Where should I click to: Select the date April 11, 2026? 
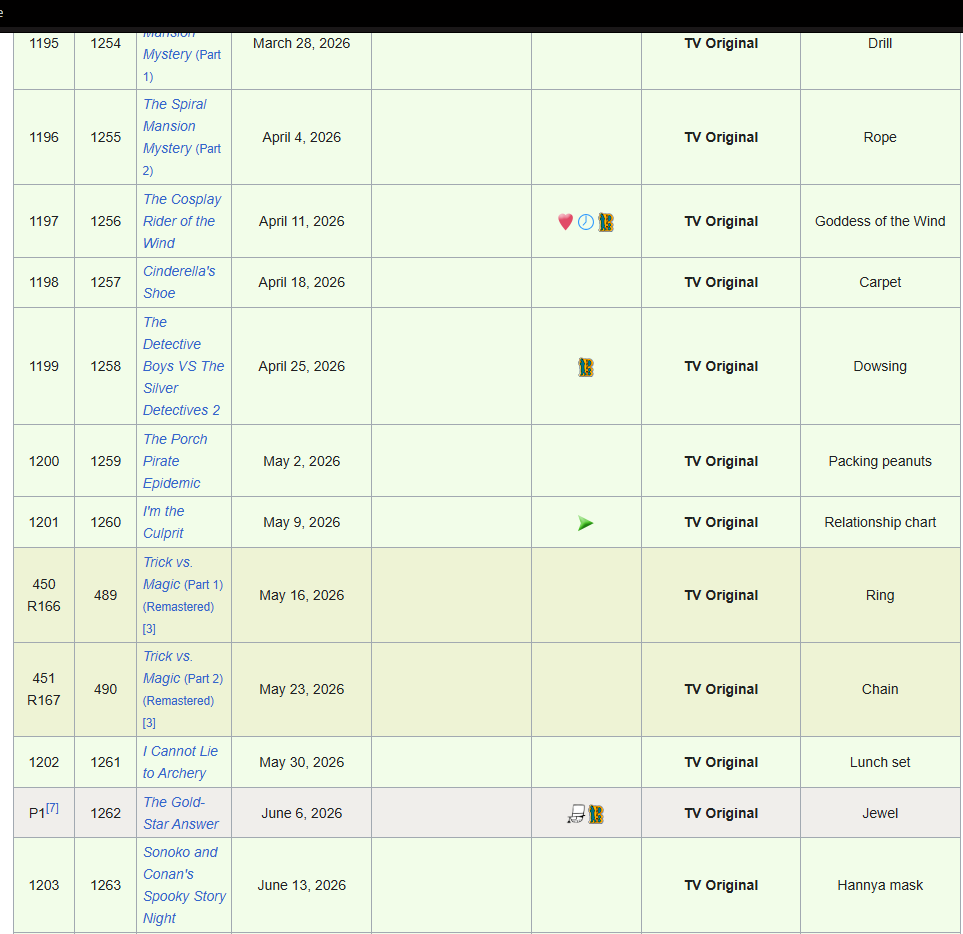point(302,221)
